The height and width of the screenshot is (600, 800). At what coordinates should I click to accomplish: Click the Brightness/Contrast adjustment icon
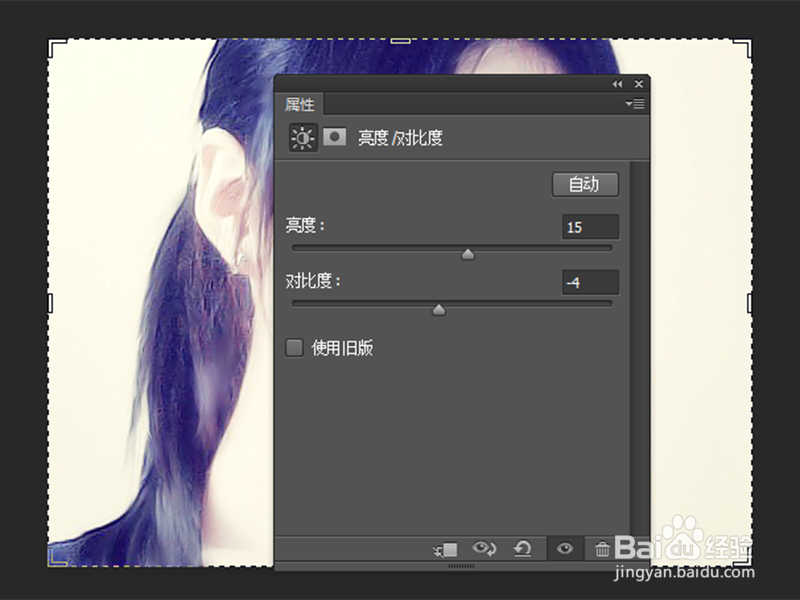(303, 138)
